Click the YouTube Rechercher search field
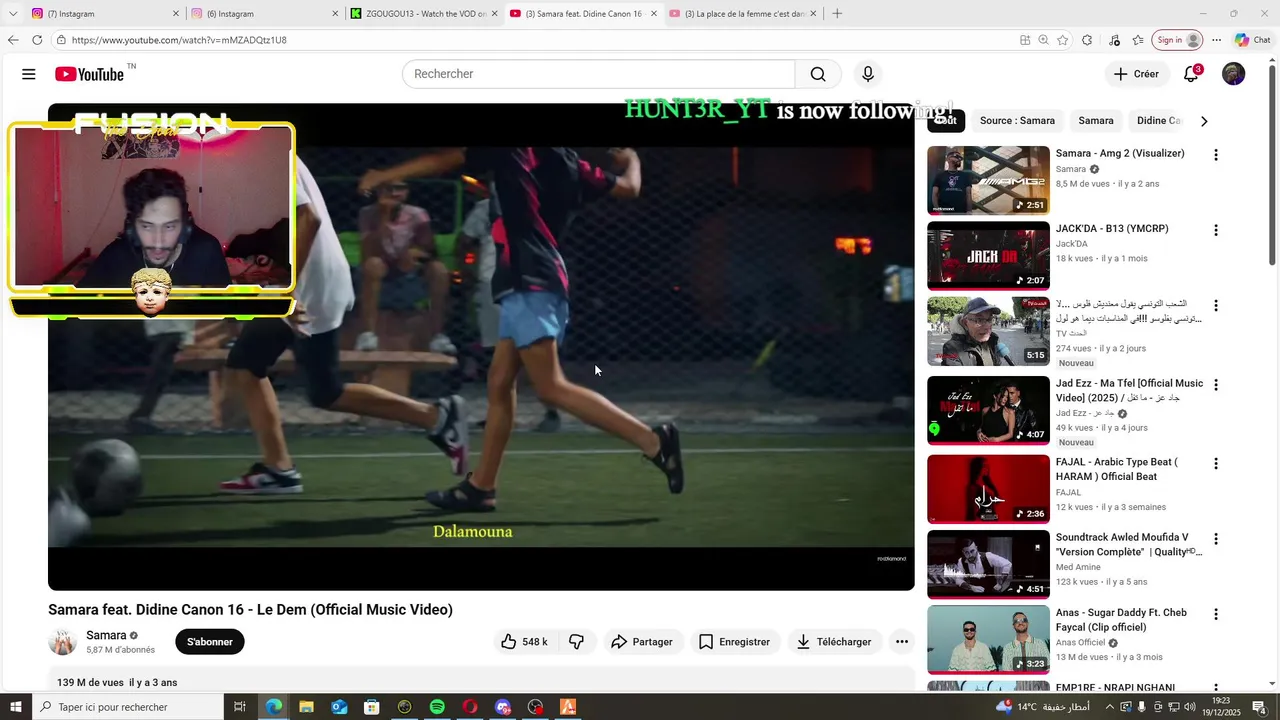Screen dimensions: 1280x720 (x=598, y=74)
